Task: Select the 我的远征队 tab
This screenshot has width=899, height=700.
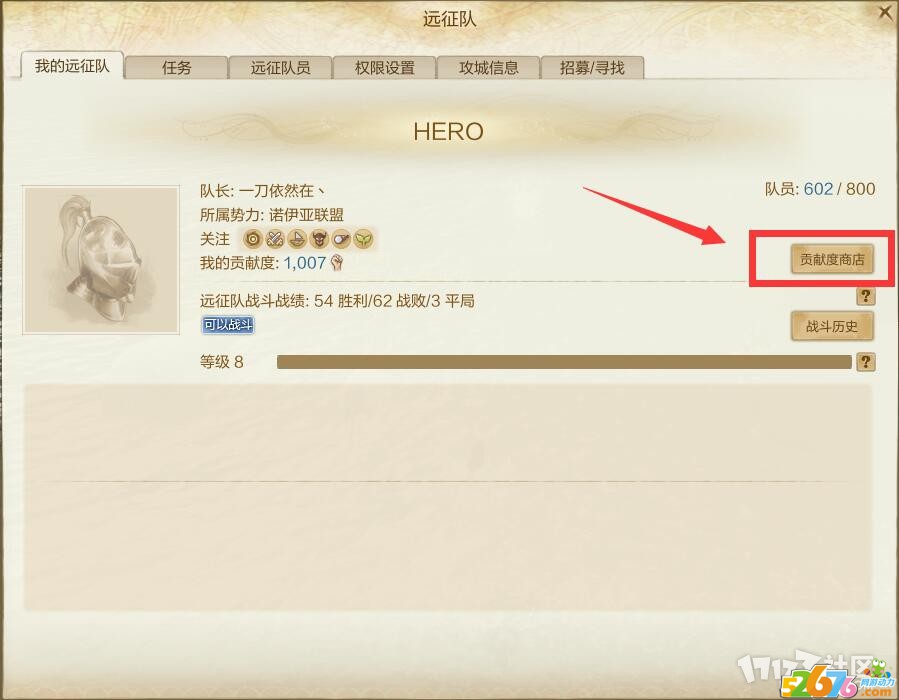Action: pos(72,65)
